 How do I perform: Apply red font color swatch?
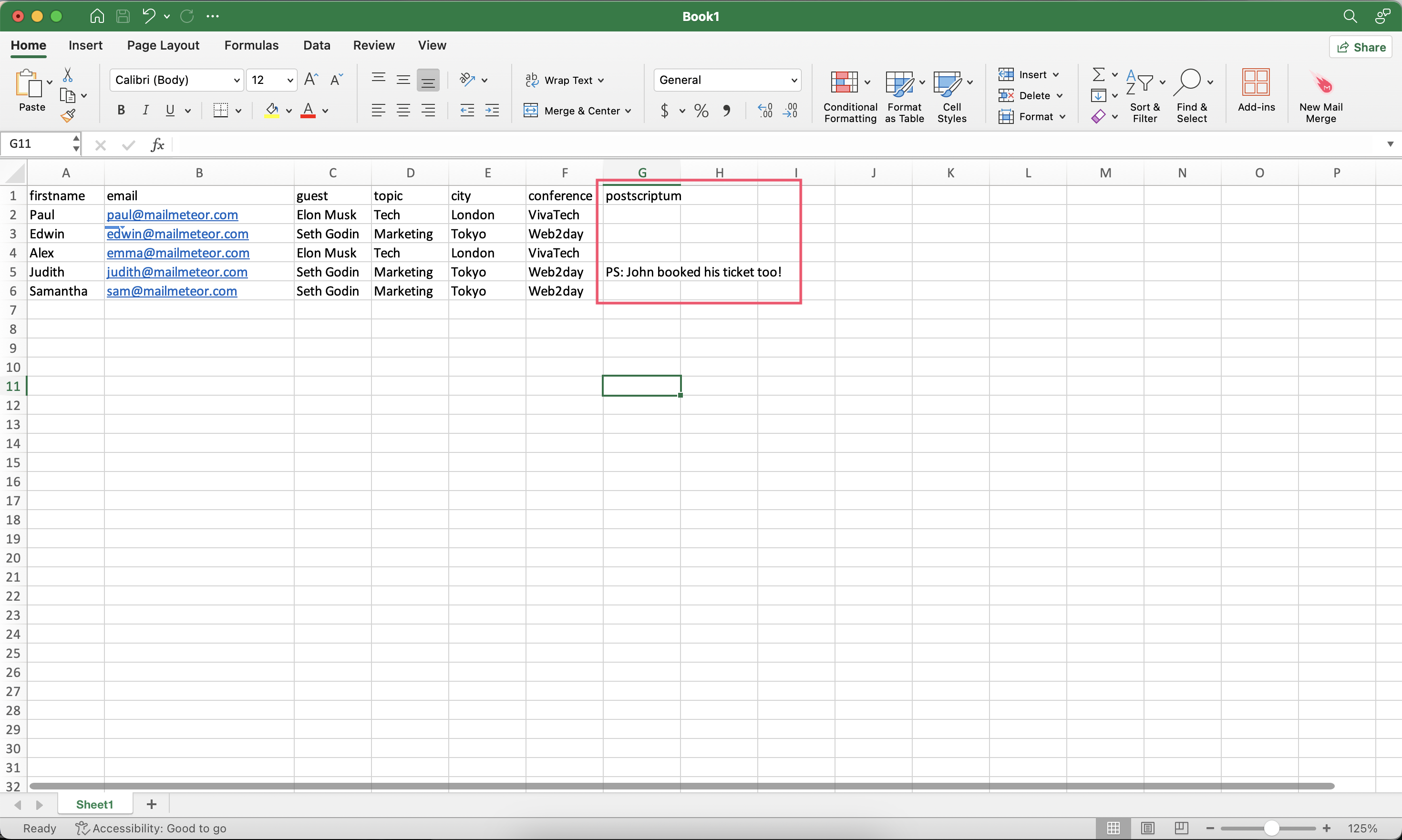(x=308, y=111)
